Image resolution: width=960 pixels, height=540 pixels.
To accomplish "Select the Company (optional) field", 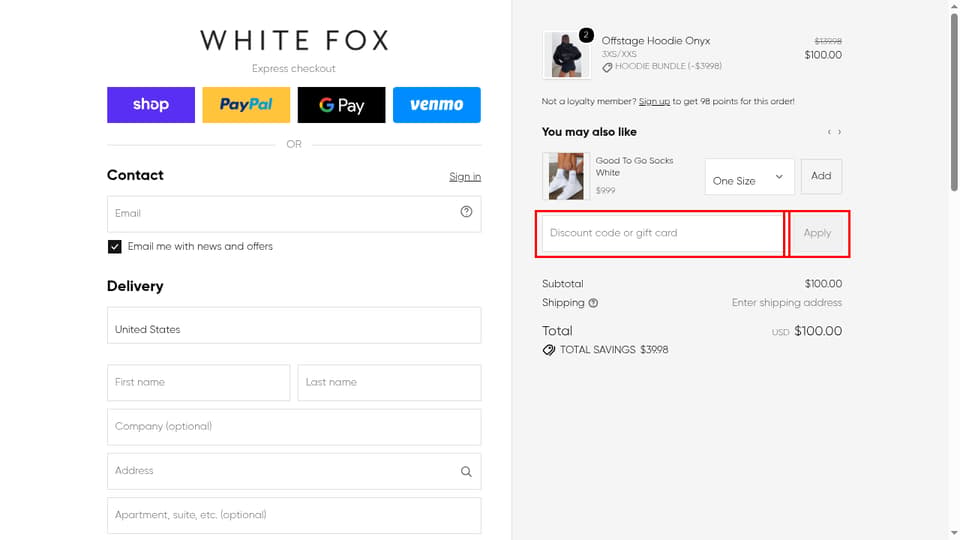I will point(294,427).
